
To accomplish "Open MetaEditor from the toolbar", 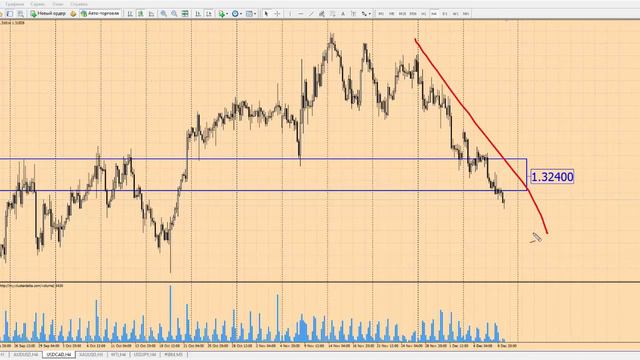I will click(x=73, y=13).
